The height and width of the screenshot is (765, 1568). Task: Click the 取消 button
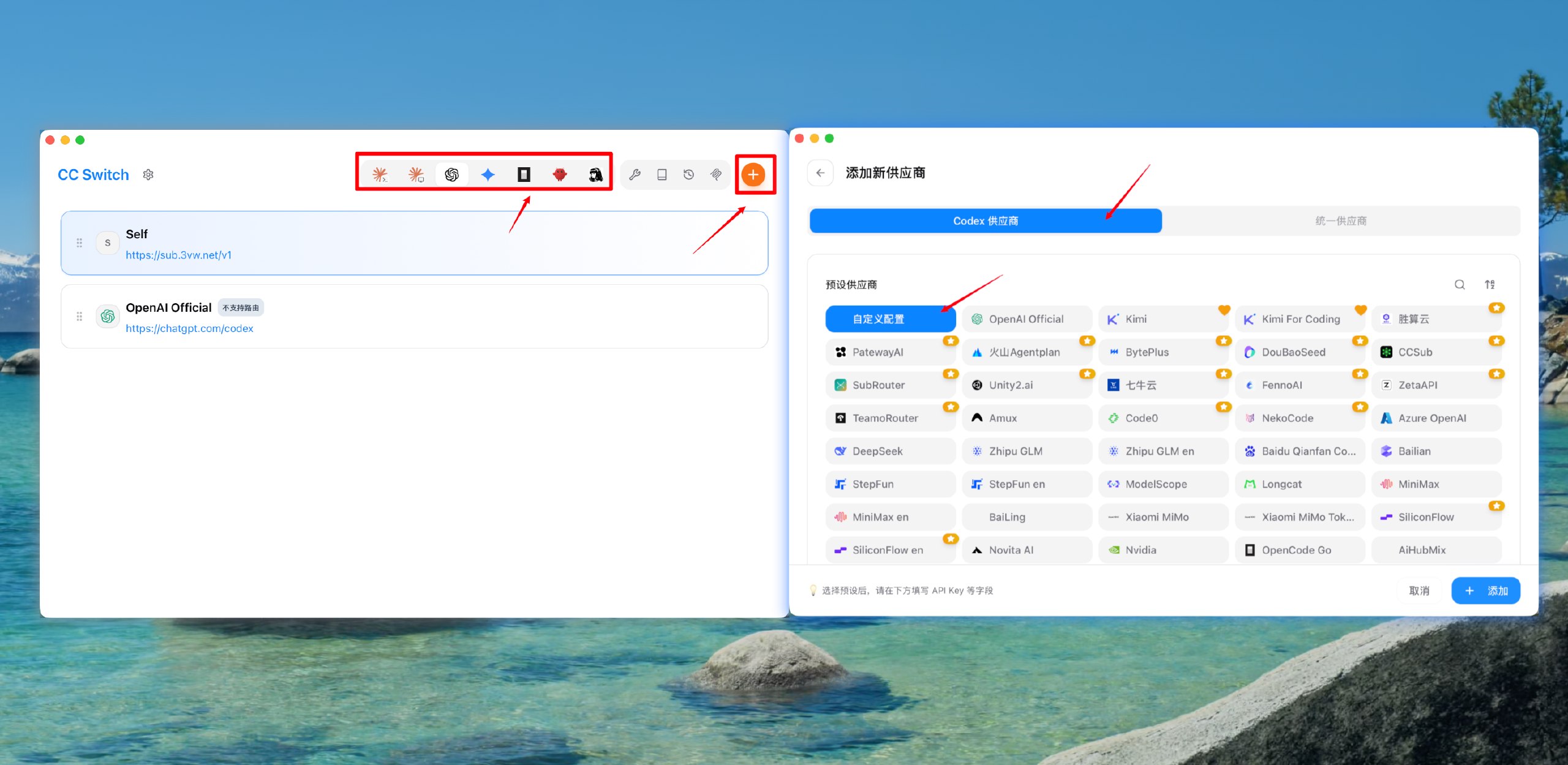pos(1419,590)
